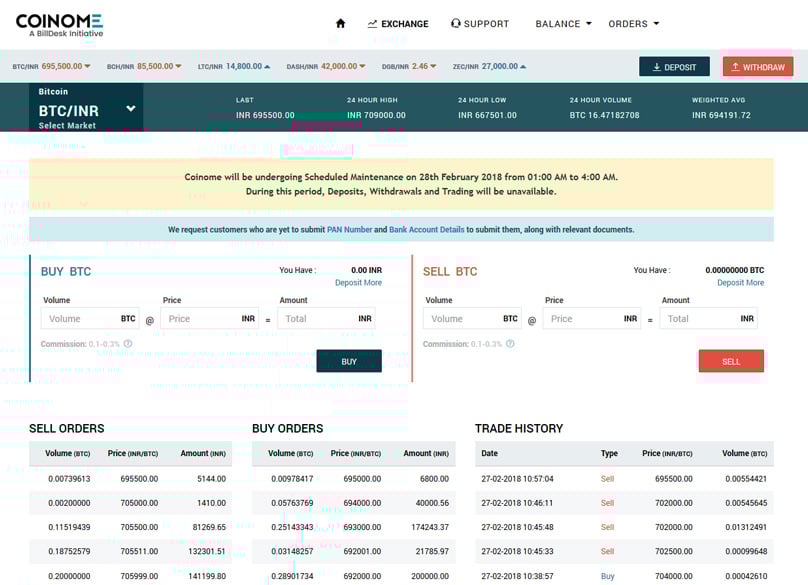Click the Trade History Type column header
The height and width of the screenshot is (585, 808).
click(x=609, y=453)
